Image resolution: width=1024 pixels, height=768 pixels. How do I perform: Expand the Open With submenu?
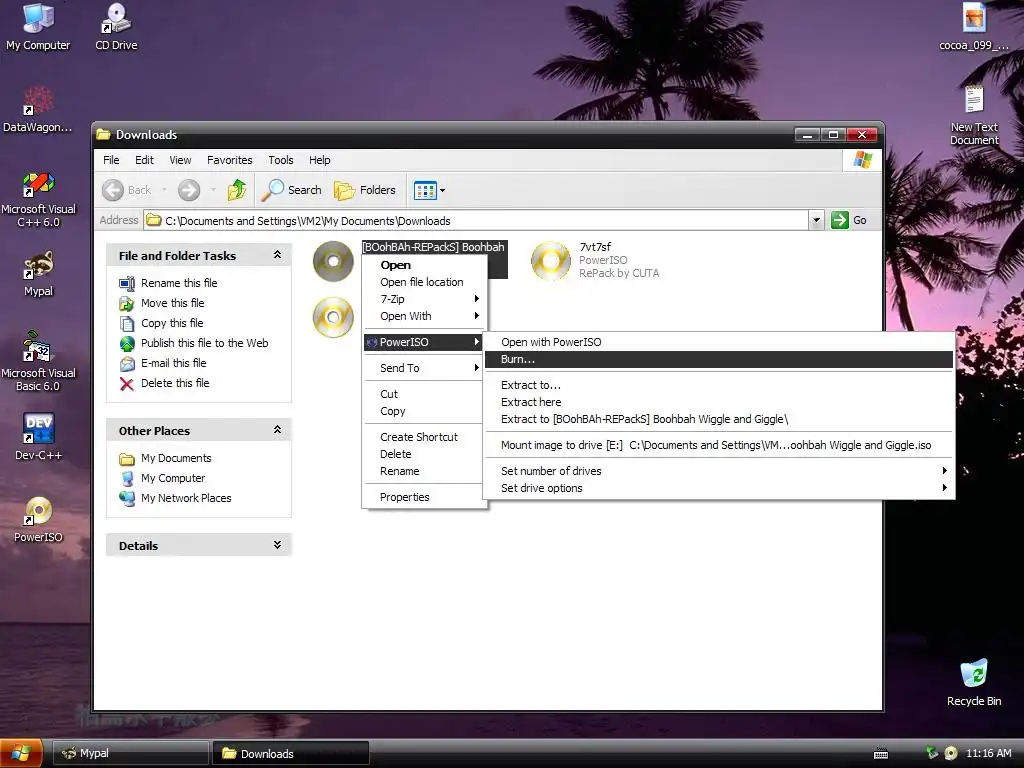tap(424, 316)
